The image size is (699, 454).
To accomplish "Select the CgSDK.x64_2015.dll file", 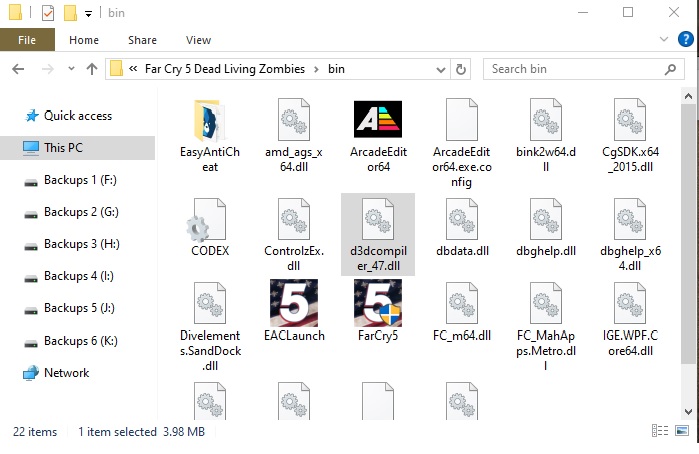I will 630,136.
